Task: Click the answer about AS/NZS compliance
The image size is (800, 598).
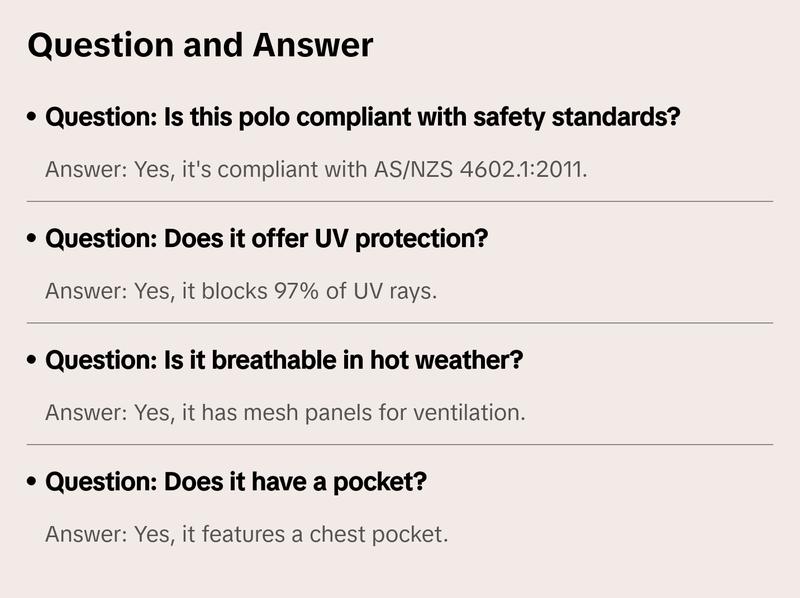Action: click(x=317, y=169)
